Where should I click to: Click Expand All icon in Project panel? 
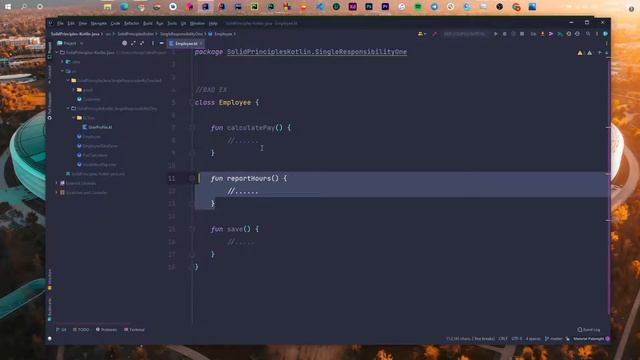[133, 43]
